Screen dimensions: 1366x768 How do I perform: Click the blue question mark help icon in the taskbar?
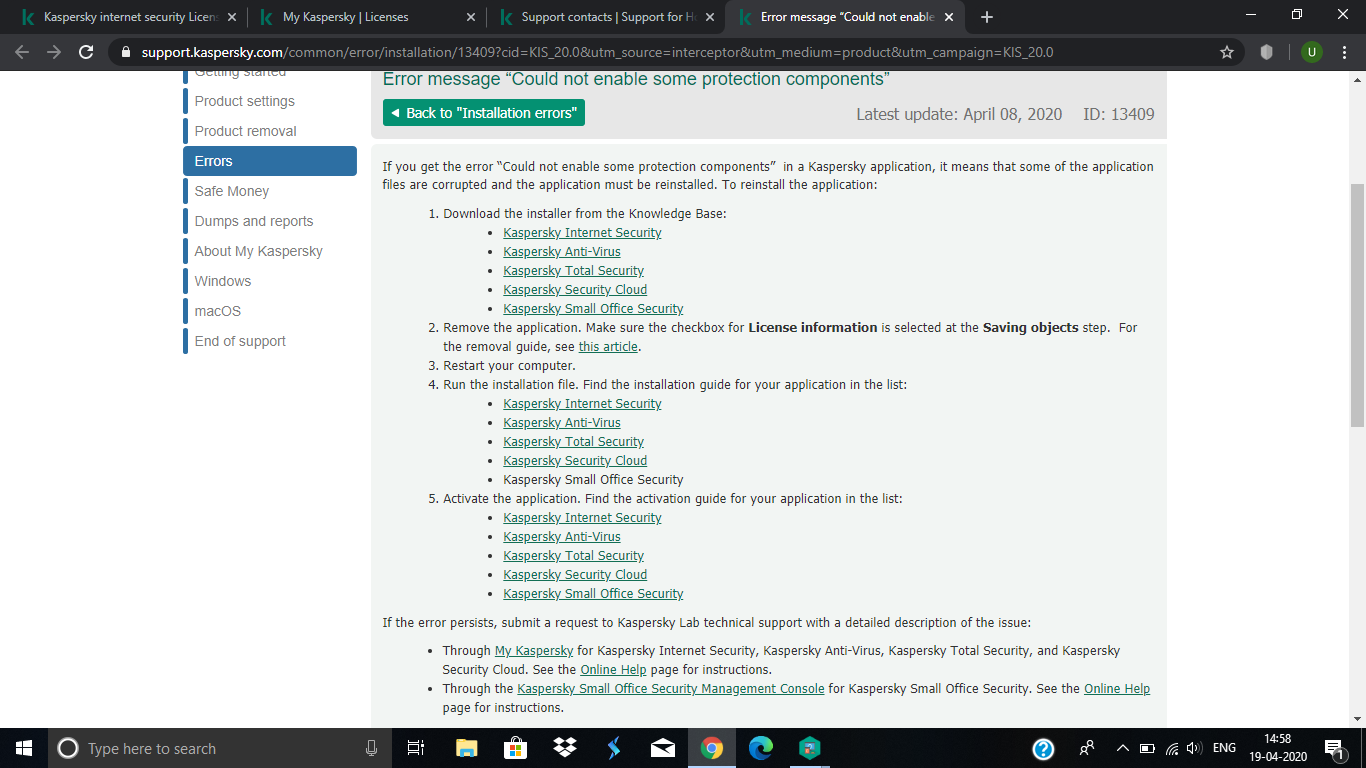pyautogui.click(x=1043, y=748)
